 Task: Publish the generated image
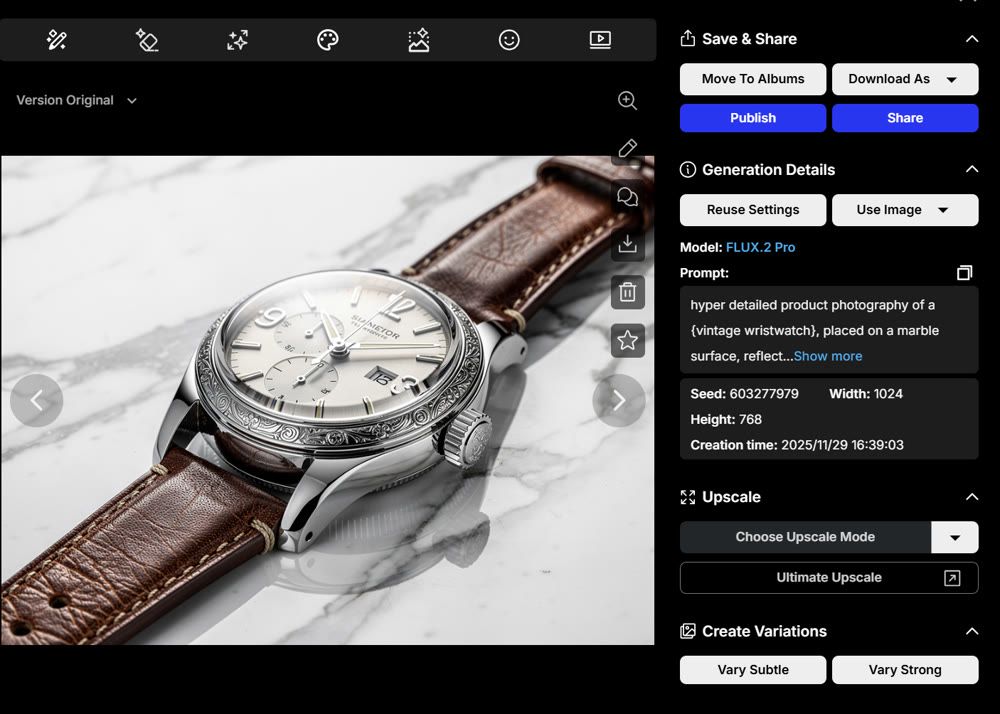point(752,117)
